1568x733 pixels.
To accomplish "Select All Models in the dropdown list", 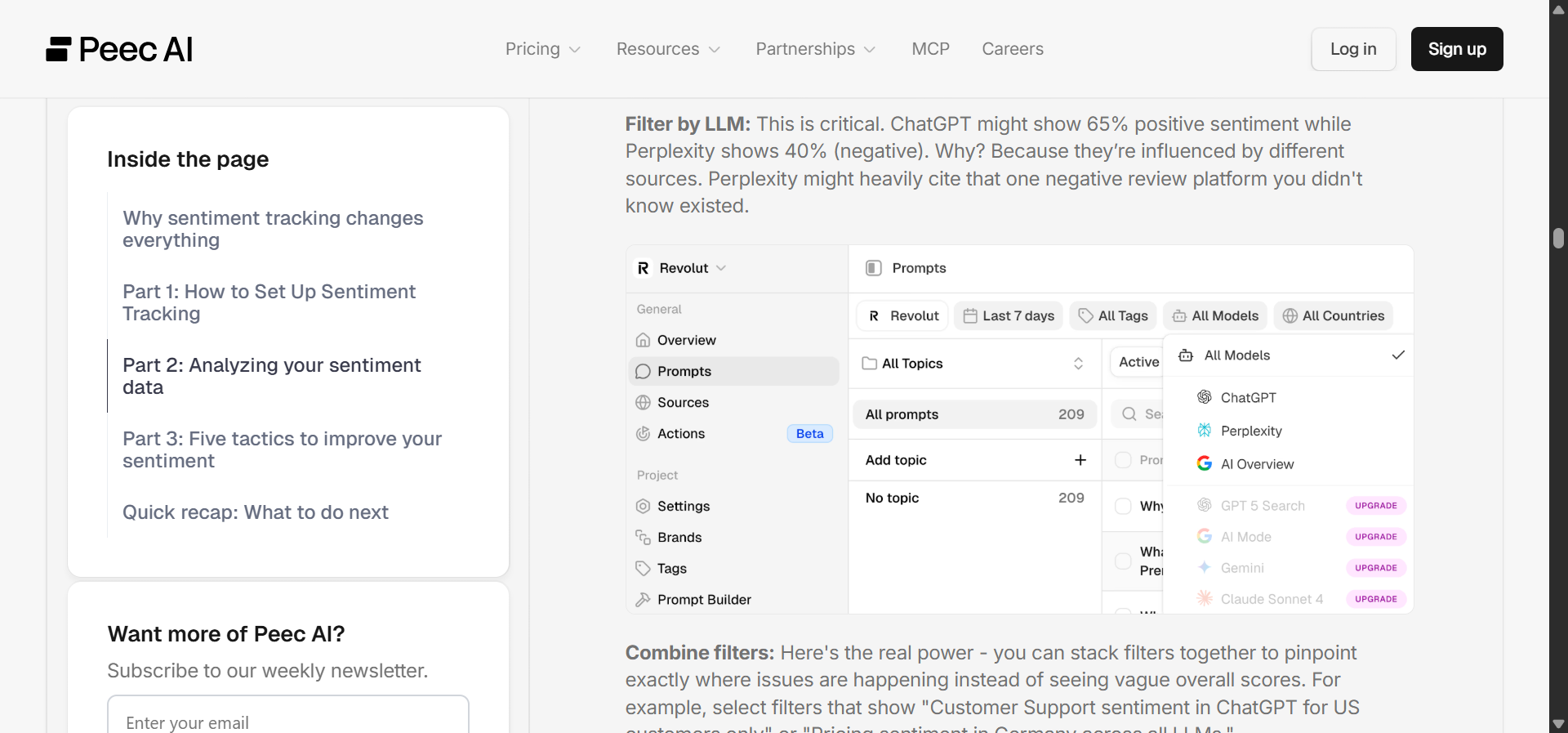I will click(x=1290, y=355).
